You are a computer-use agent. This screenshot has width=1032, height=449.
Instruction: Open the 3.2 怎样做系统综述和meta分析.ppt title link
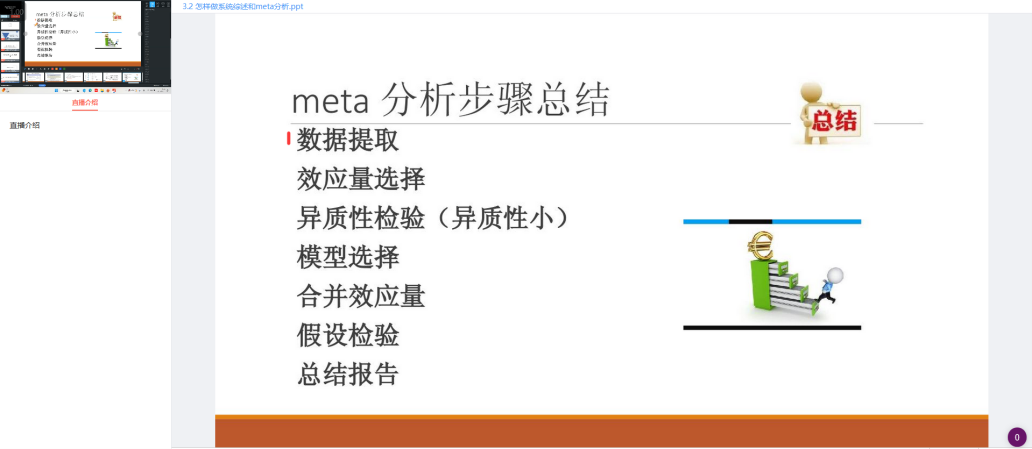tap(243, 6)
